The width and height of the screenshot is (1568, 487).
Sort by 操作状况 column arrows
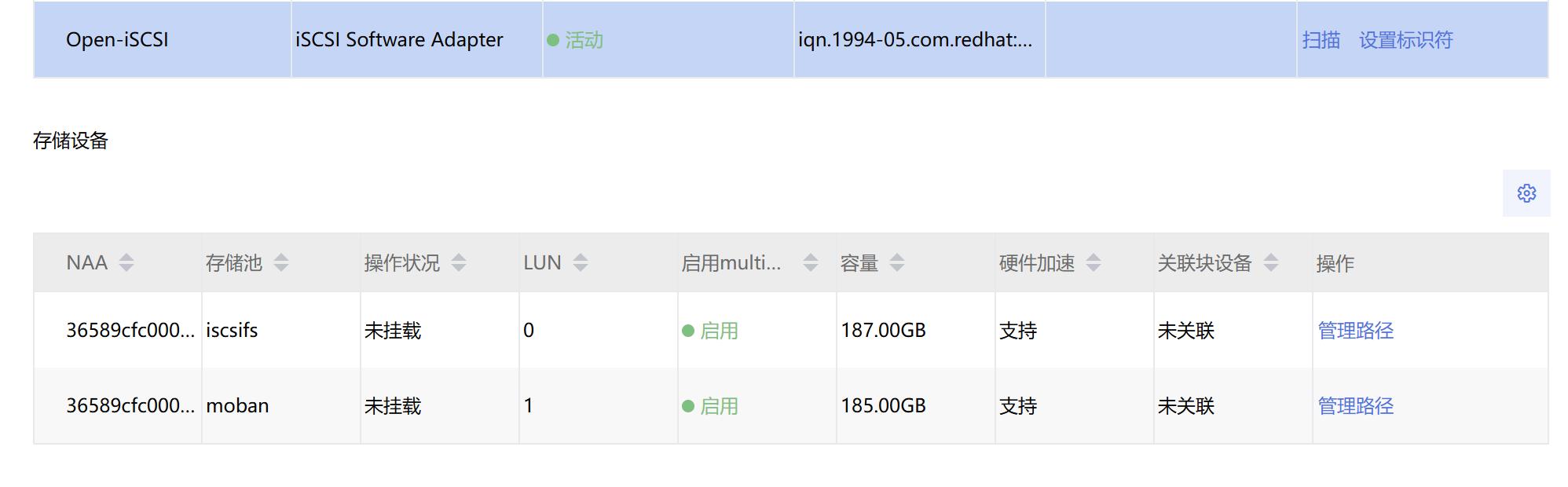(x=459, y=262)
